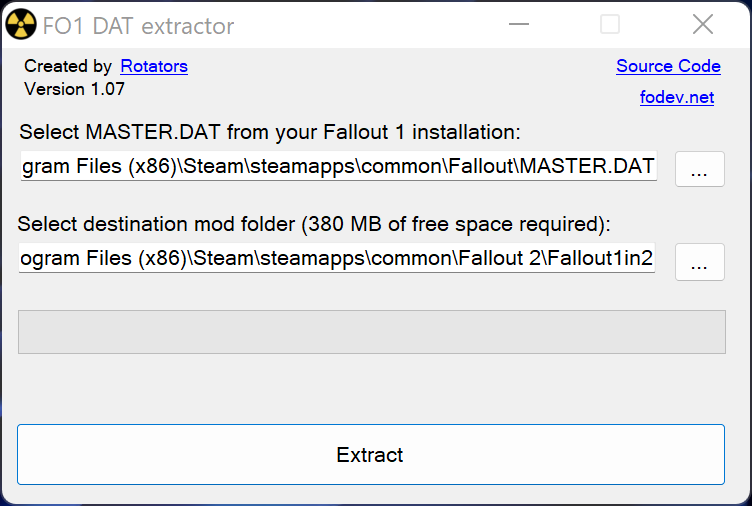
Task: Click blank area above the Extract button
Action: [x=371, y=390]
